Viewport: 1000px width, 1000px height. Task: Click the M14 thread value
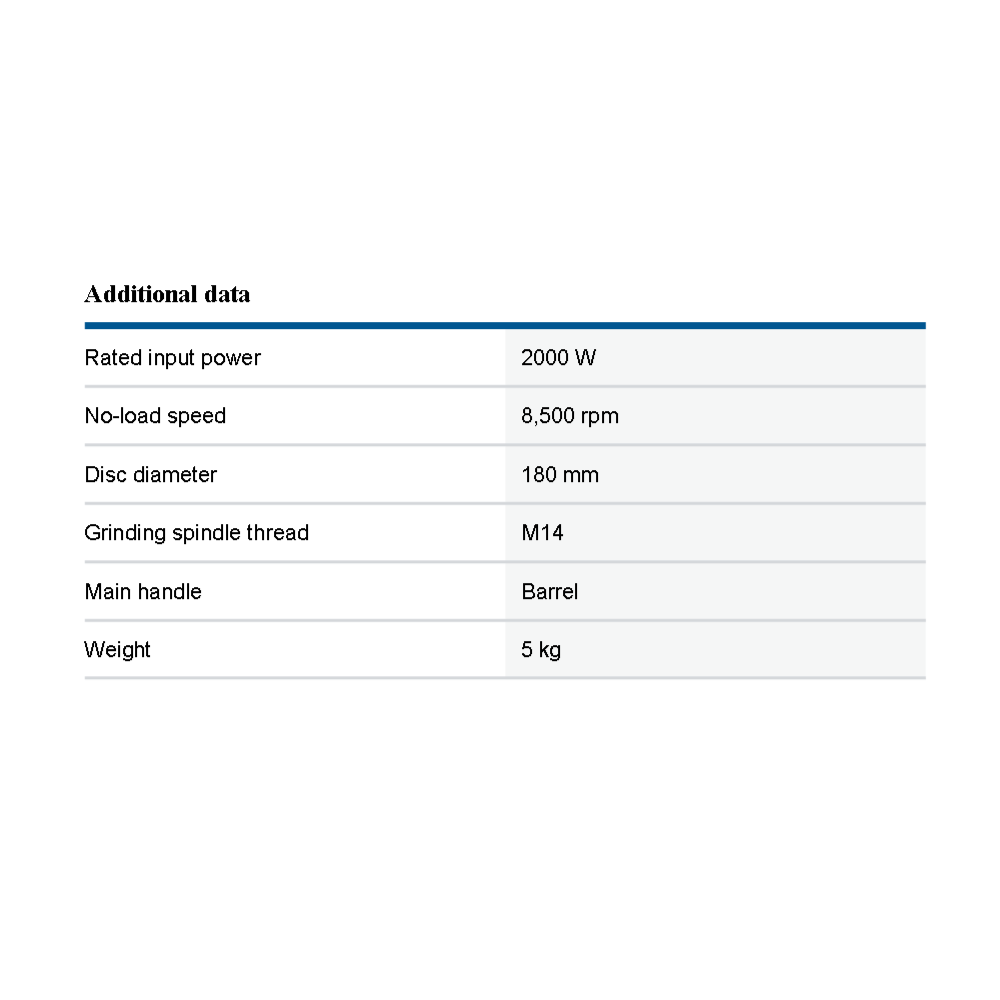click(542, 533)
